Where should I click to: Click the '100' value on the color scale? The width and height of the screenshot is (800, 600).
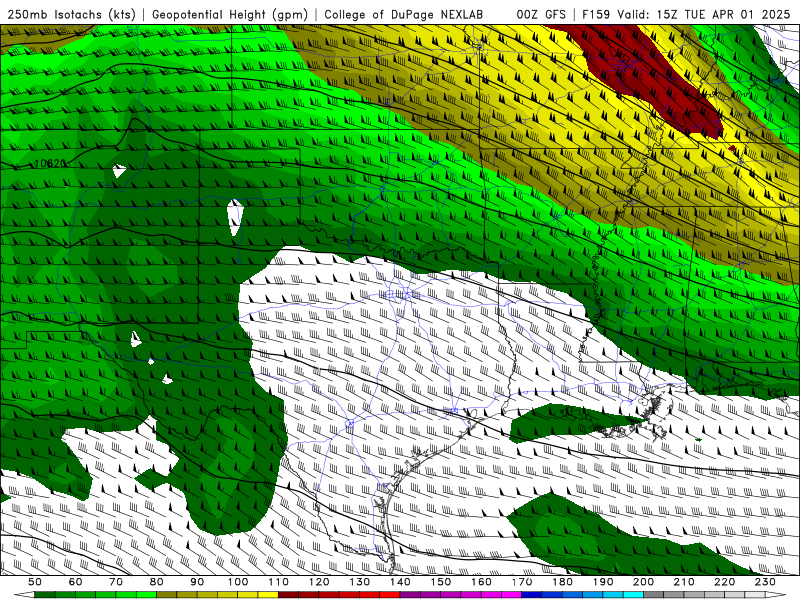tap(238, 582)
